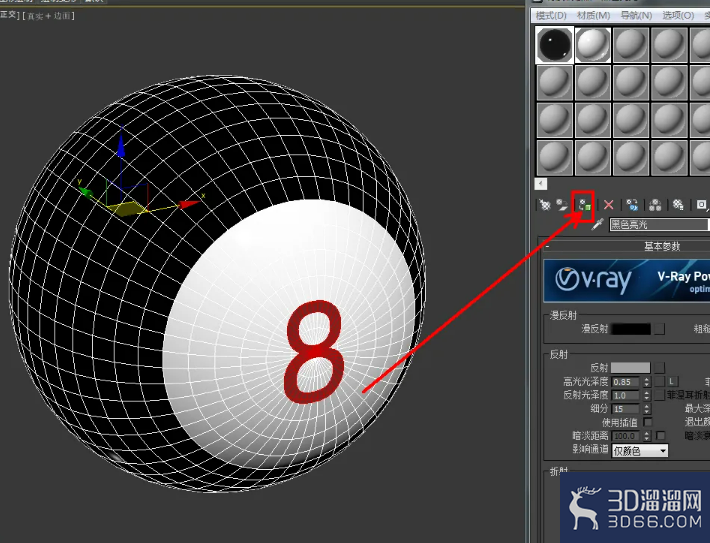Toggle the L lock button
710x543 pixels.
click(672, 381)
